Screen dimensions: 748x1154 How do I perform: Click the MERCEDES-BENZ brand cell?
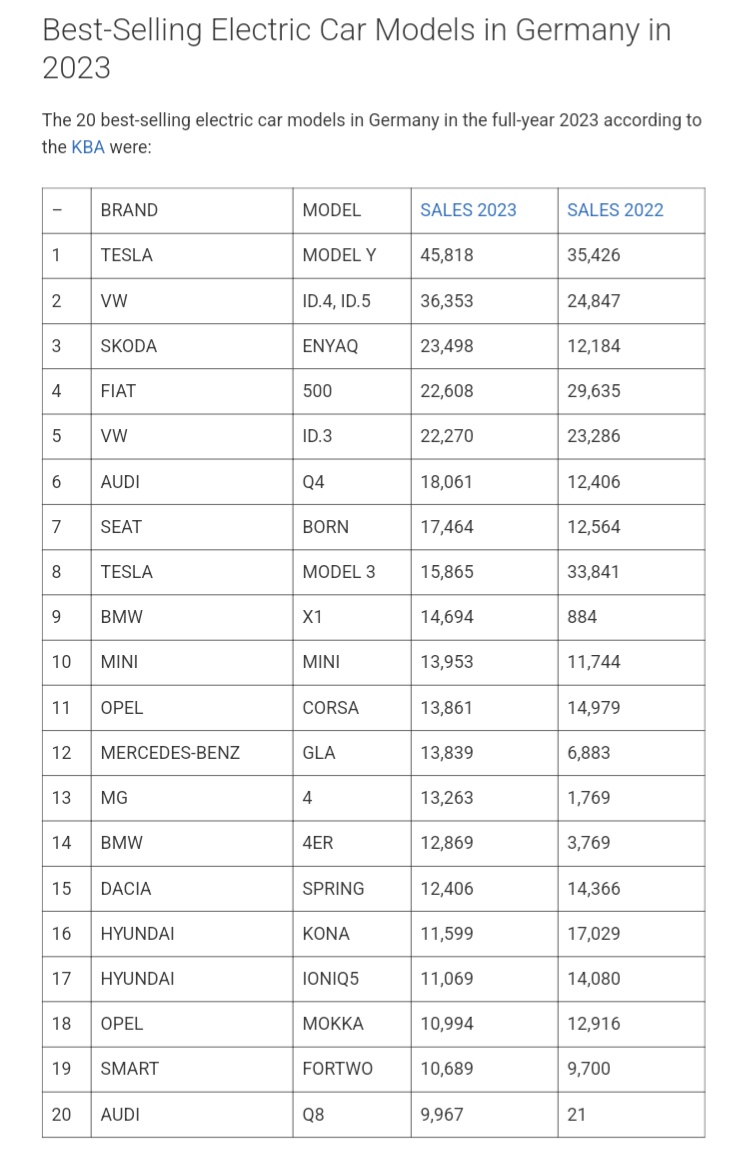[x=170, y=753]
